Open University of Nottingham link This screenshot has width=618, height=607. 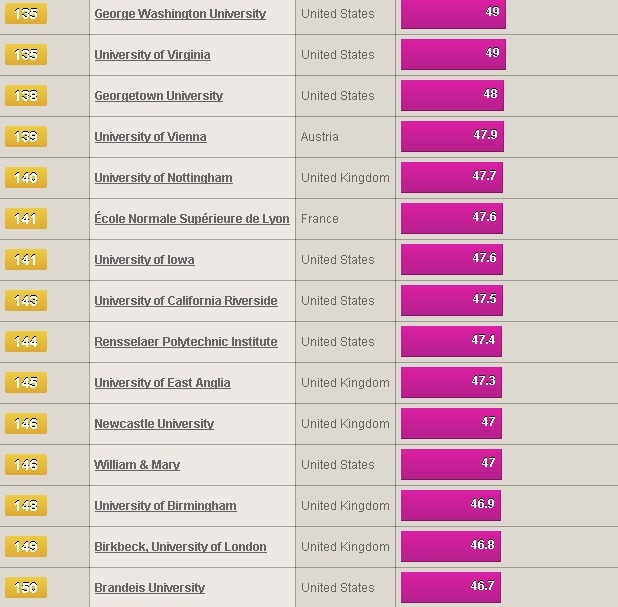click(163, 178)
